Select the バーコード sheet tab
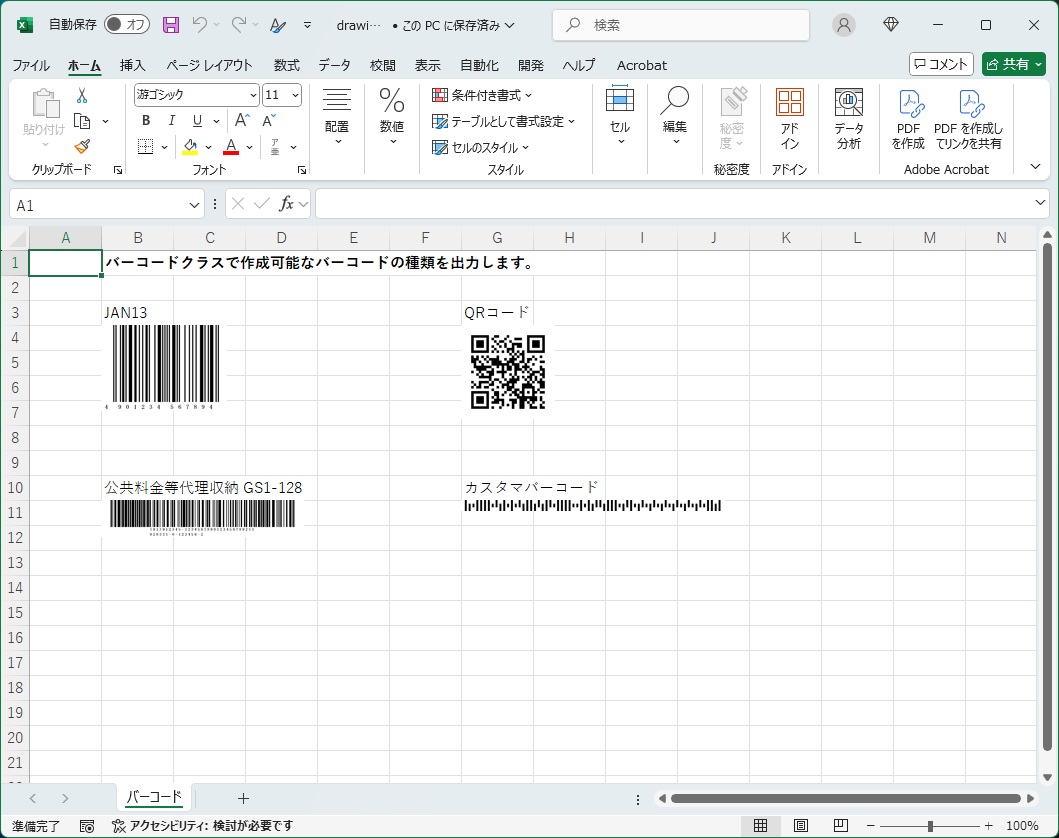This screenshot has width=1059, height=838. click(154, 797)
